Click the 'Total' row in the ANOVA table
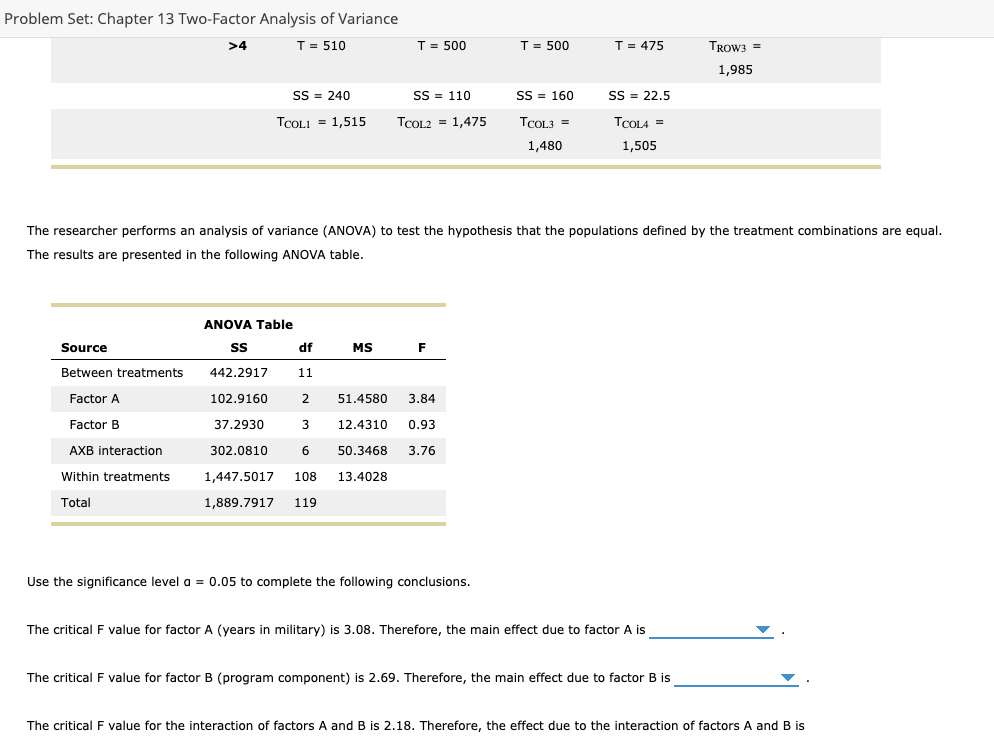Screen dimensions: 994x743 (76, 502)
